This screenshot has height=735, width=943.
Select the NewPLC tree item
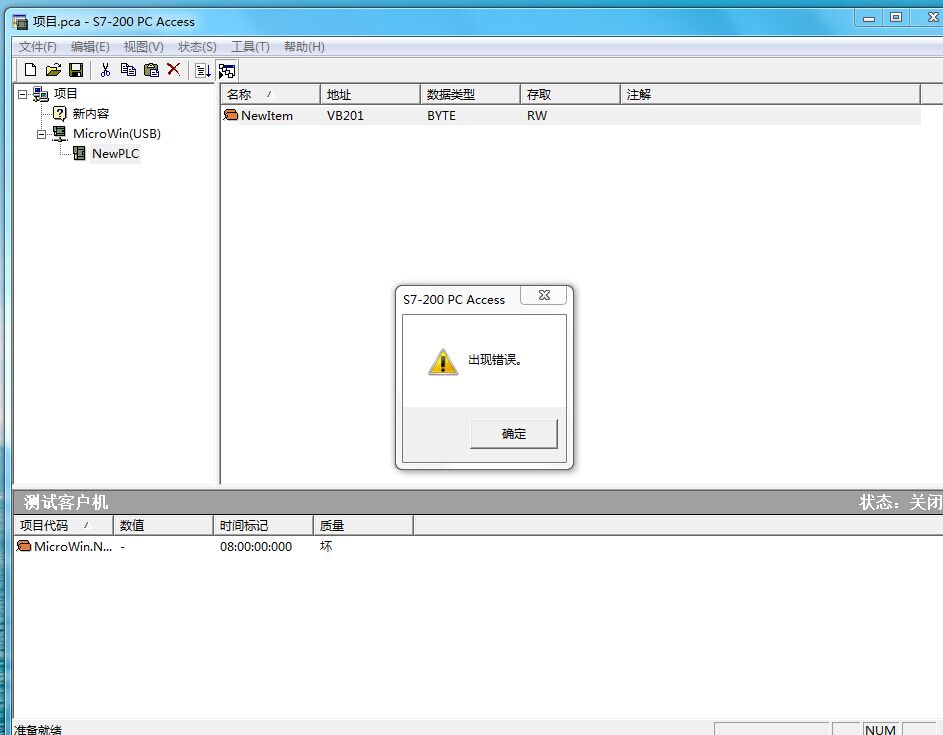pyautogui.click(x=115, y=153)
